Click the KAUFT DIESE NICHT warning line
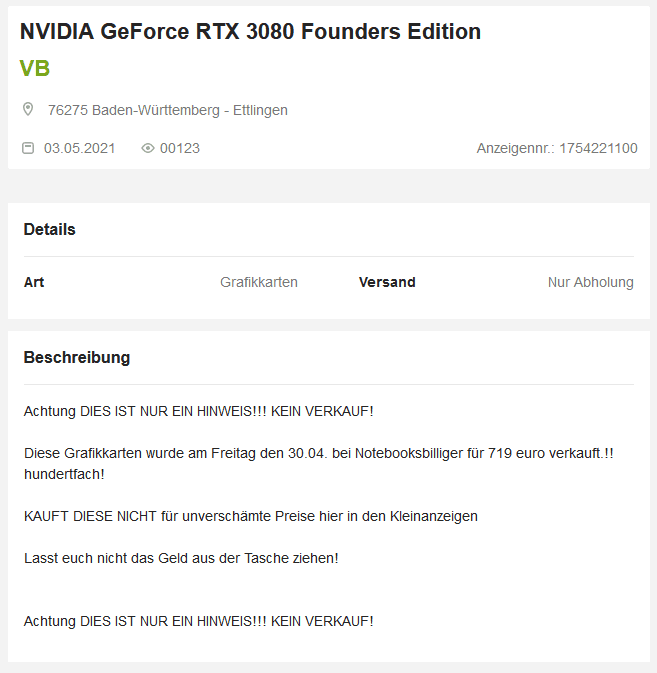The width and height of the screenshot is (657, 673). tap(250, 516)
